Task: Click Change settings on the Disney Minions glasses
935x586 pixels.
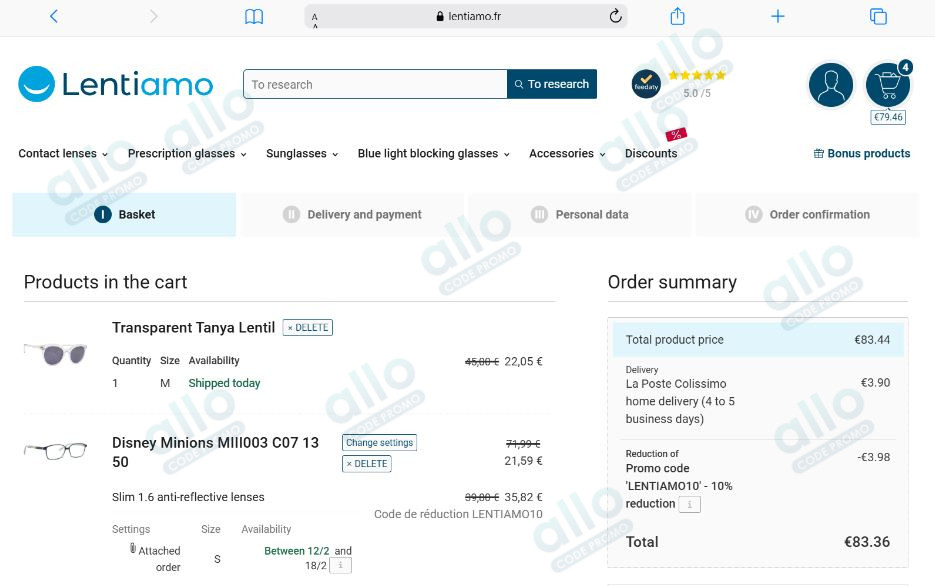Action: point(379,442)
